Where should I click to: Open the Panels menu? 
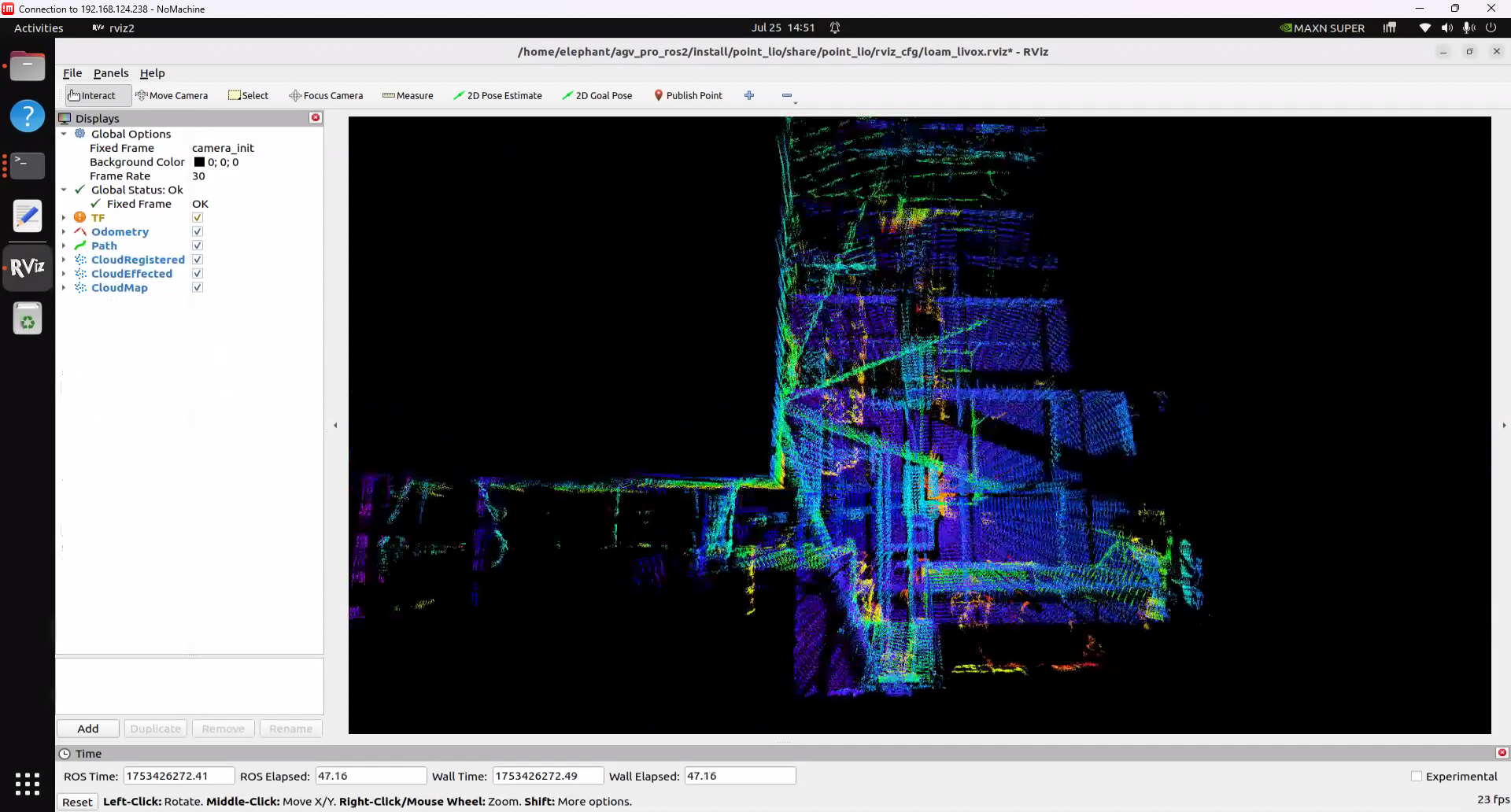point(111,73)
